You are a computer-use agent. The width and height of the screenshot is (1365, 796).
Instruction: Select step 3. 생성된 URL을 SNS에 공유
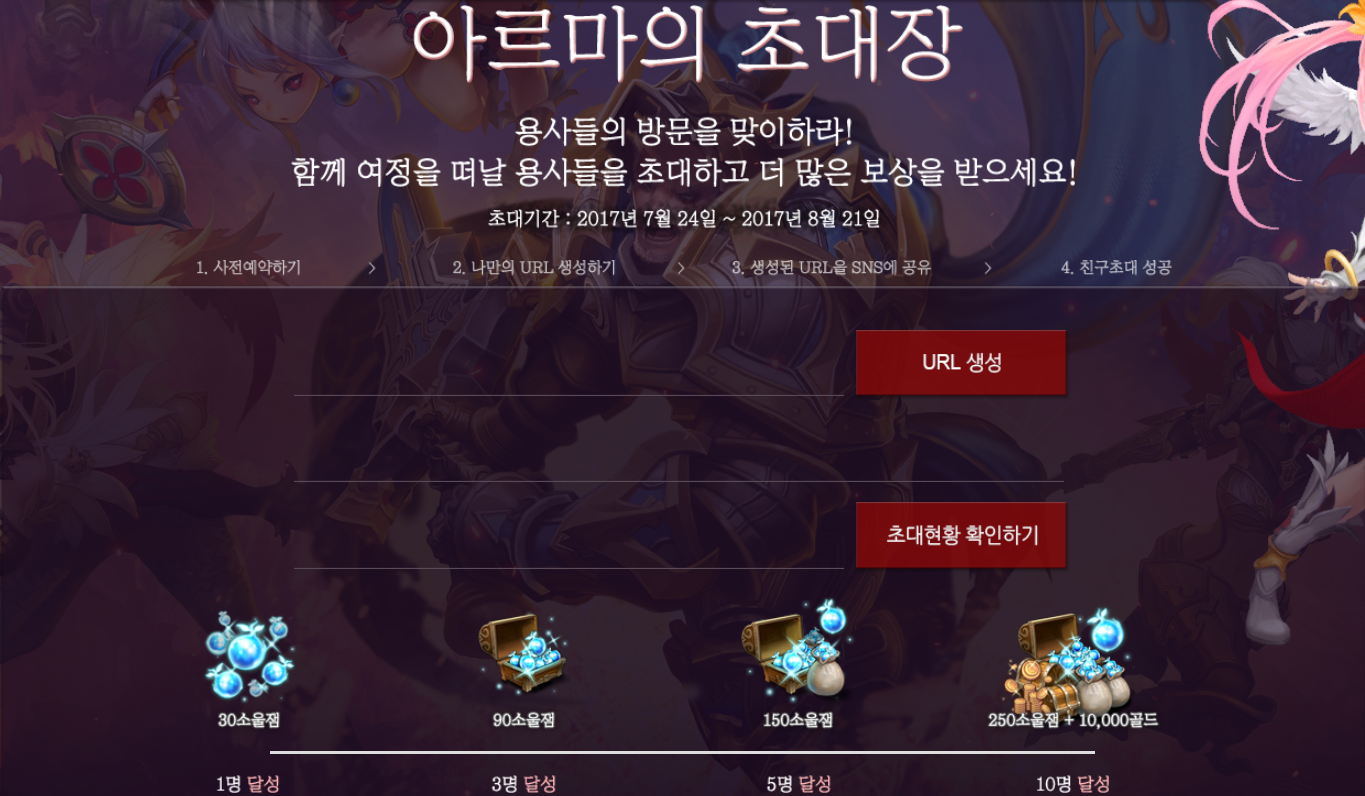coord(831,268)
